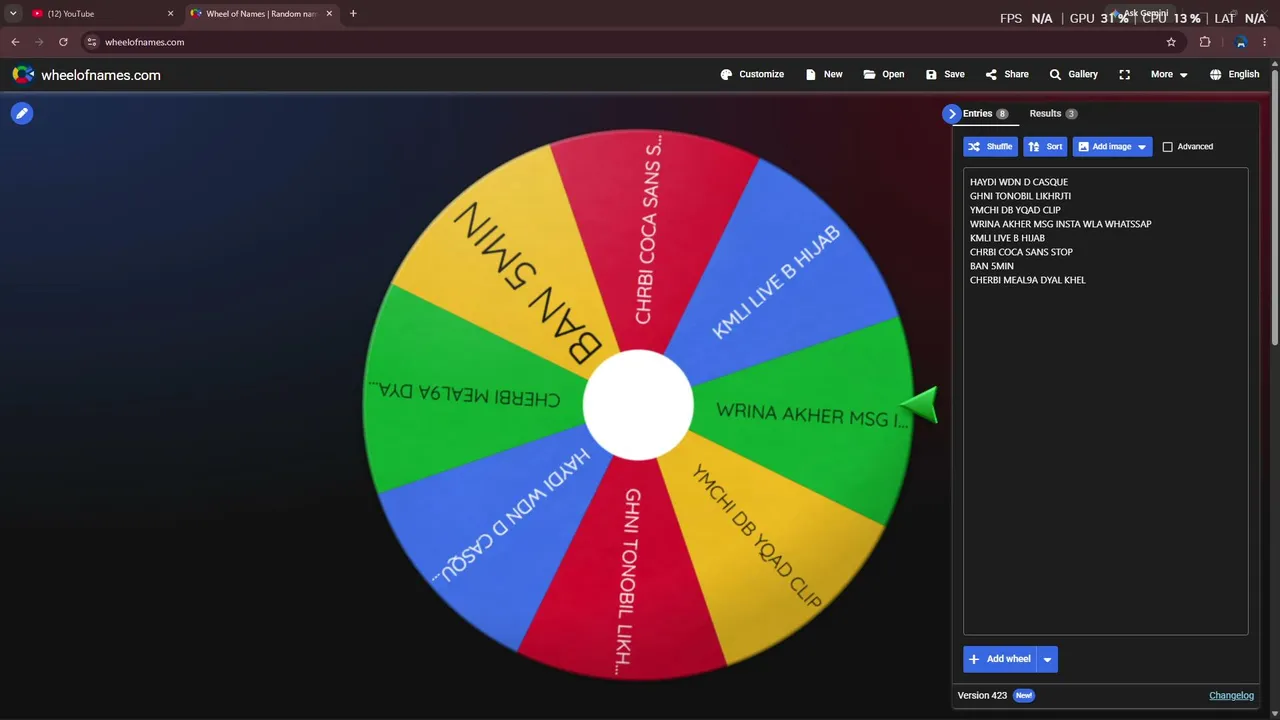
Task: Open Add image dropdown arrow
Action: point(1142,147)
